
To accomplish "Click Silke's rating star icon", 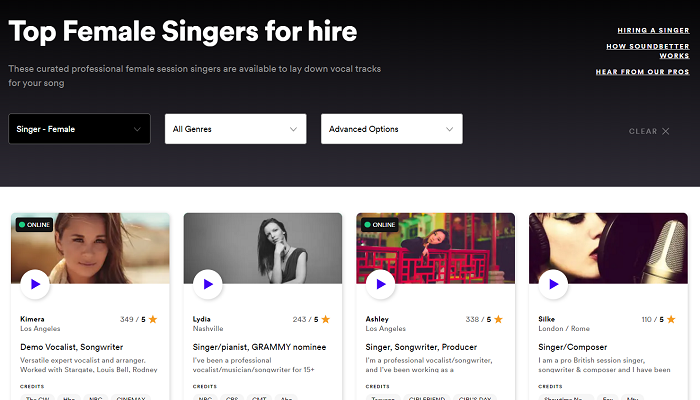I will click(x=671, y=320).
